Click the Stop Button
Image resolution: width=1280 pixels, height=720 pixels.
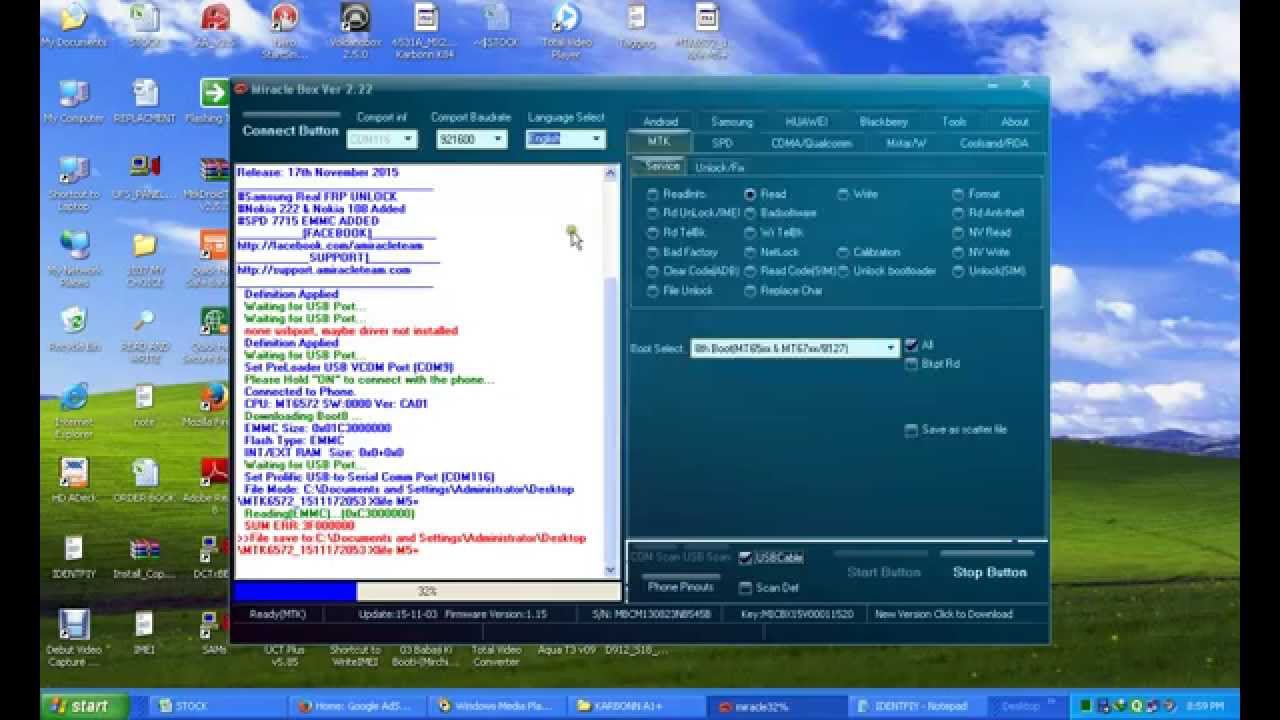989,572
